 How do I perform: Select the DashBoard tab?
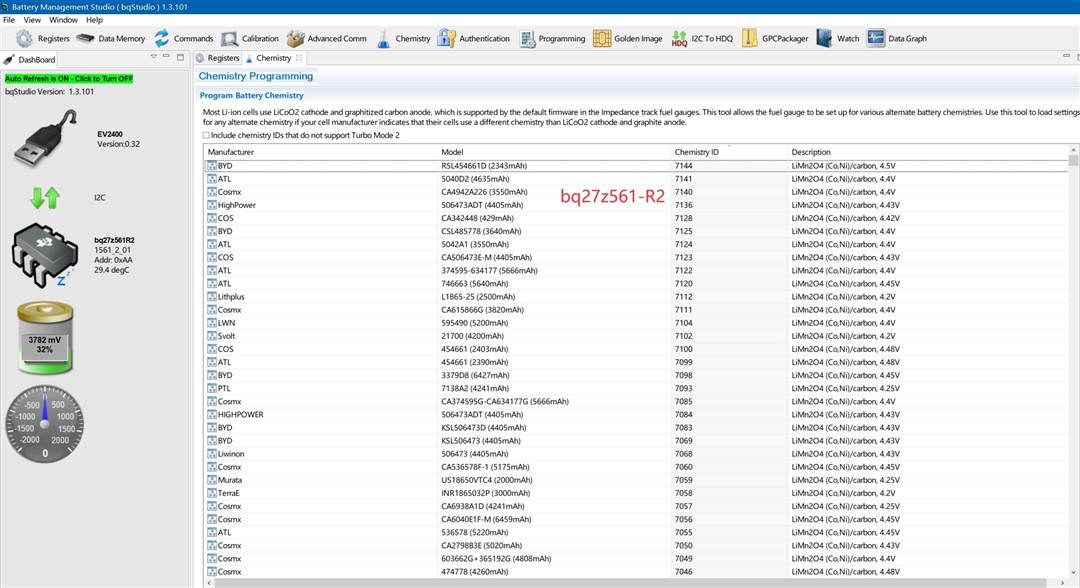[x=30, y=59]
